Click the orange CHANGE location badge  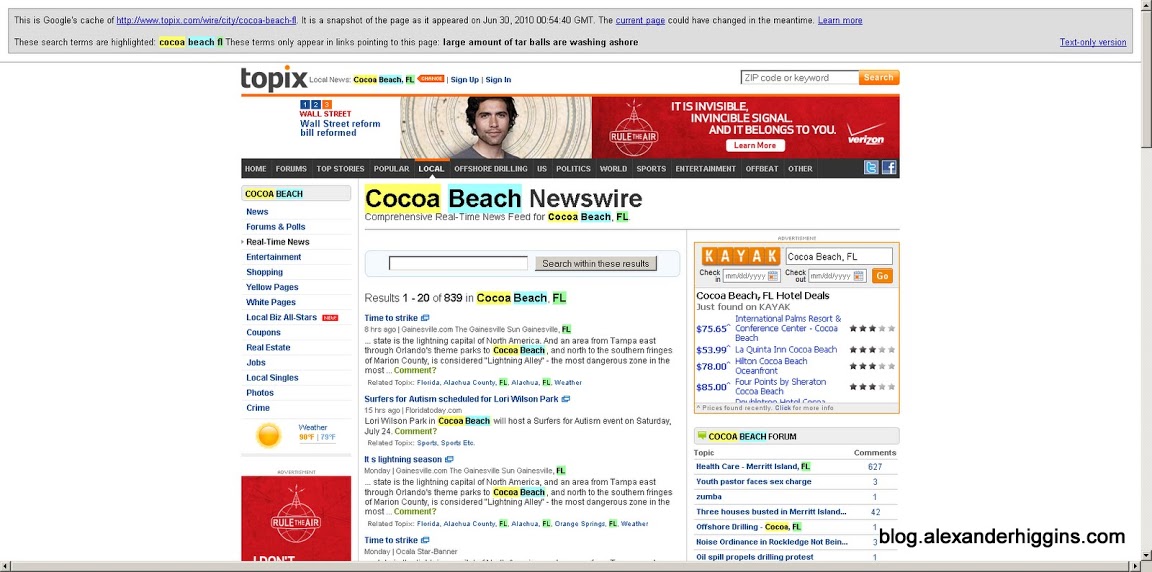(431, 79)
